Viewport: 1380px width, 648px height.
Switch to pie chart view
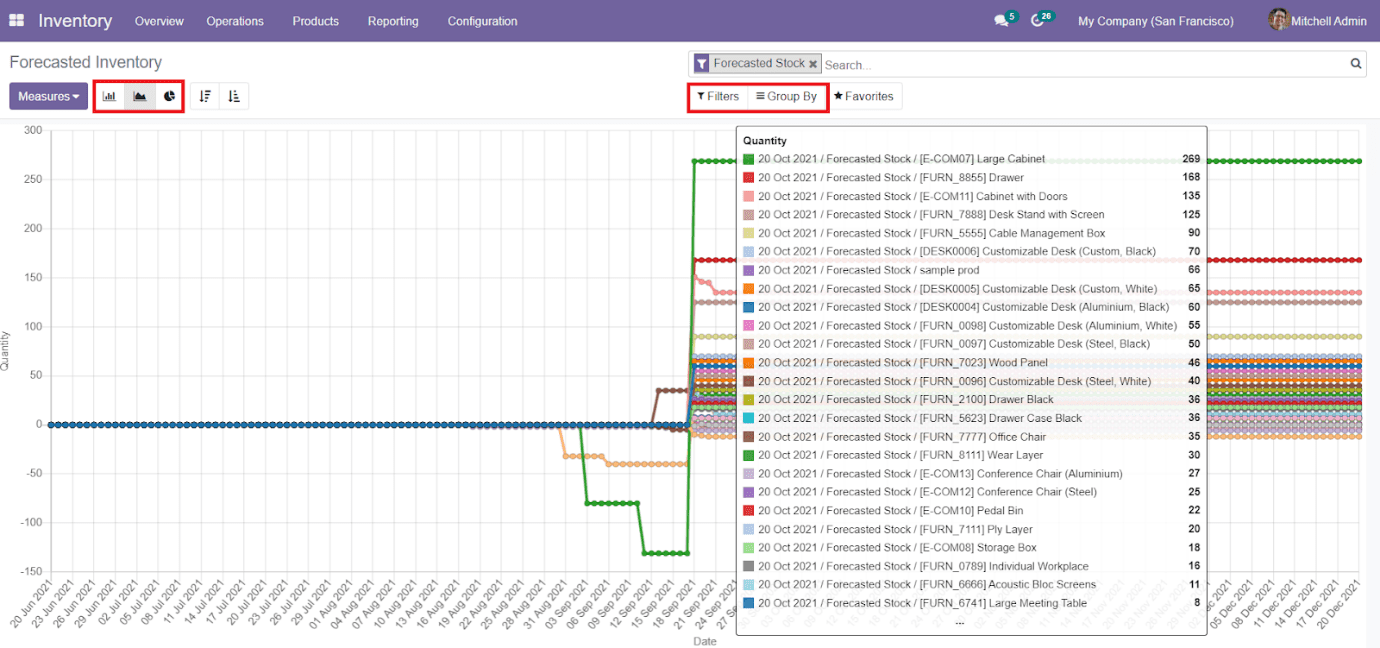pos(168,95)
